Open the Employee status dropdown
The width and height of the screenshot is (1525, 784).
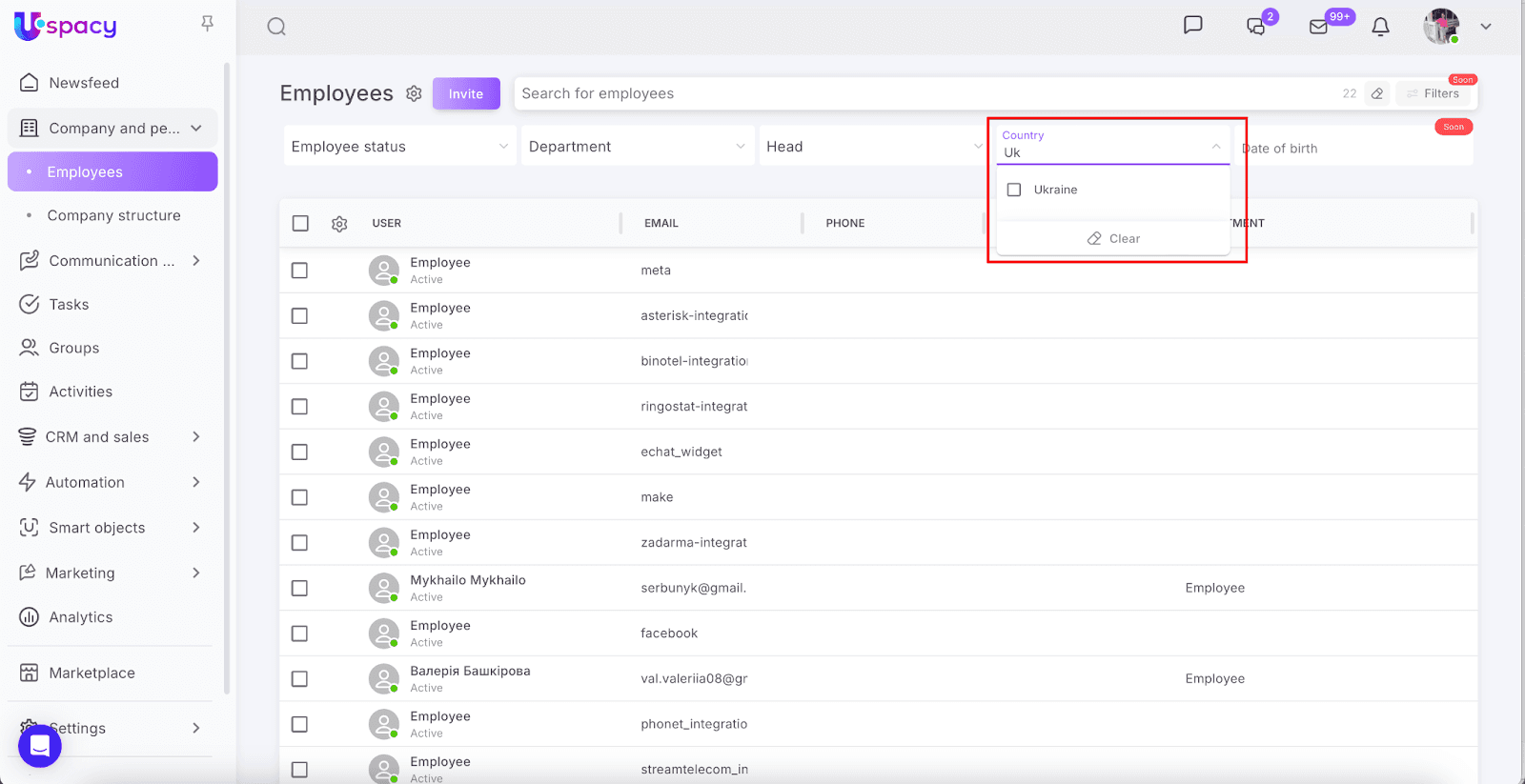point(399,147)
